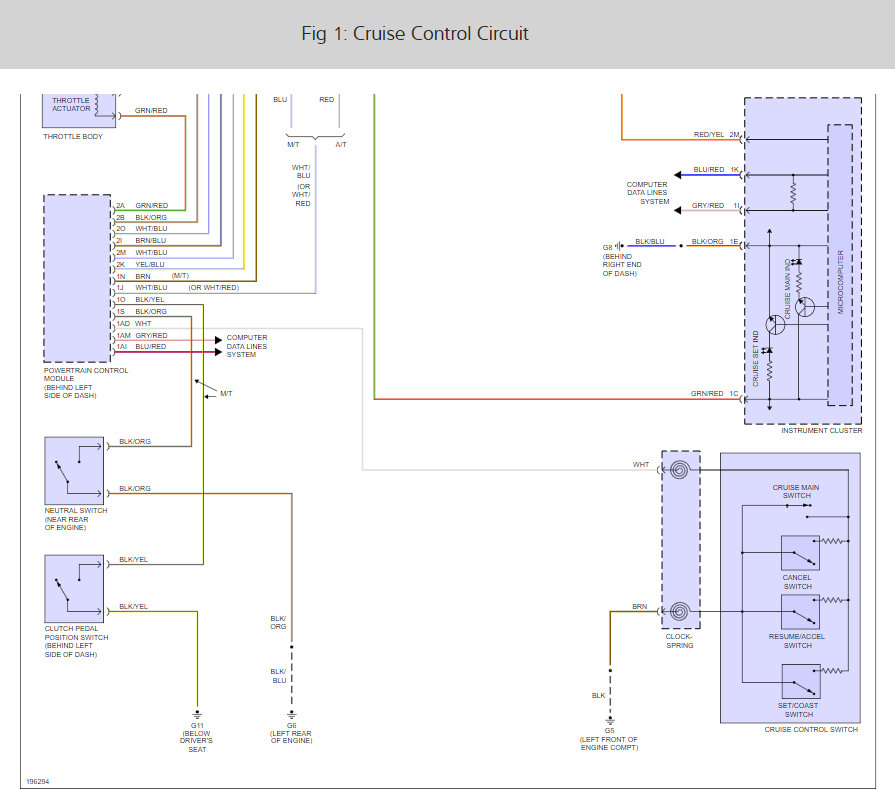Select the GRY/RED 1I pin label
Image resolution: width=895 pixels, height=795 pixels.
(x=716, y=205)
